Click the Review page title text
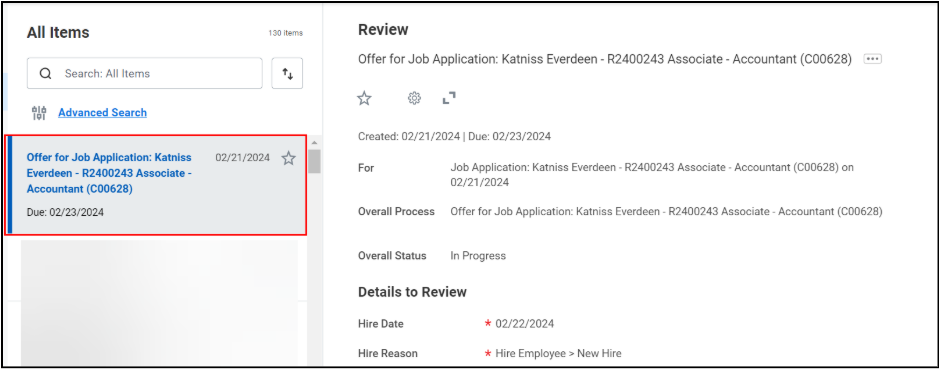 pos(383,29)
